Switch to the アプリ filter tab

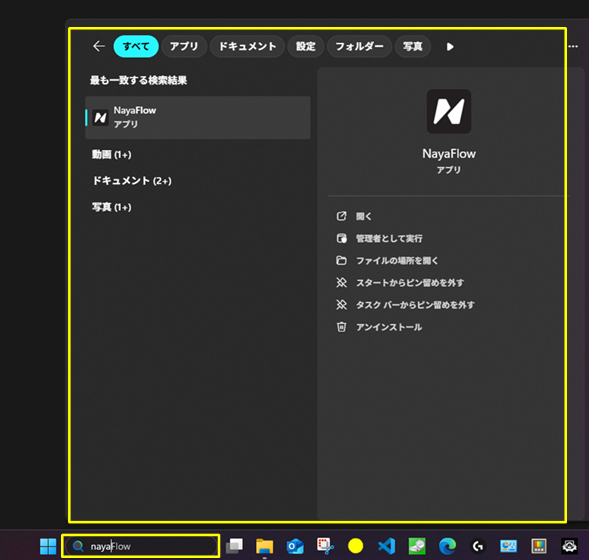(184, 47)
